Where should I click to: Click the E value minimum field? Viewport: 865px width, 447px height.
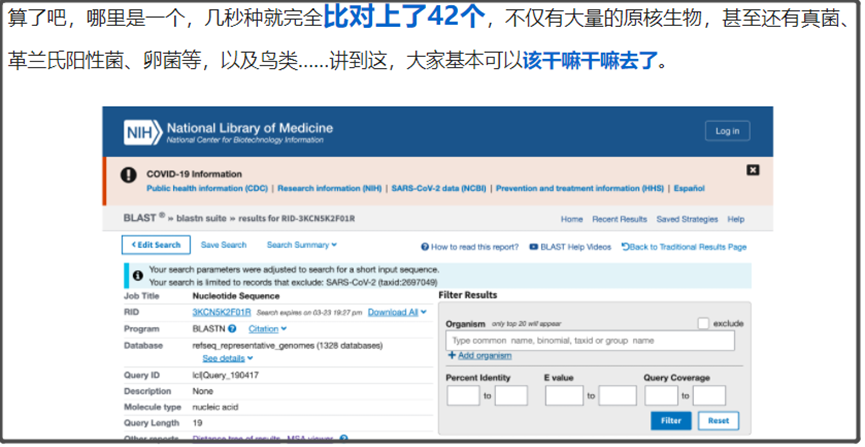tap(564, 396)
